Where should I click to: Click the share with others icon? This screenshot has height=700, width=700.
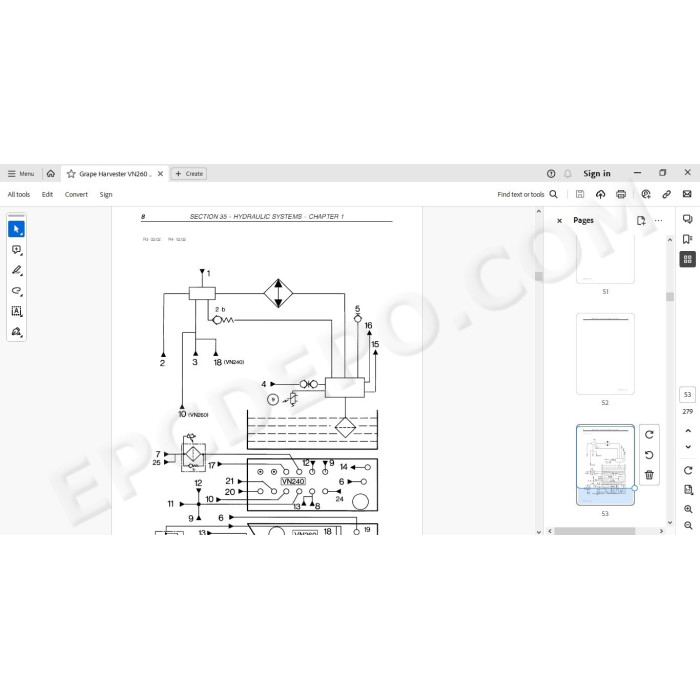pyautogui.click(x=646, y=194)
